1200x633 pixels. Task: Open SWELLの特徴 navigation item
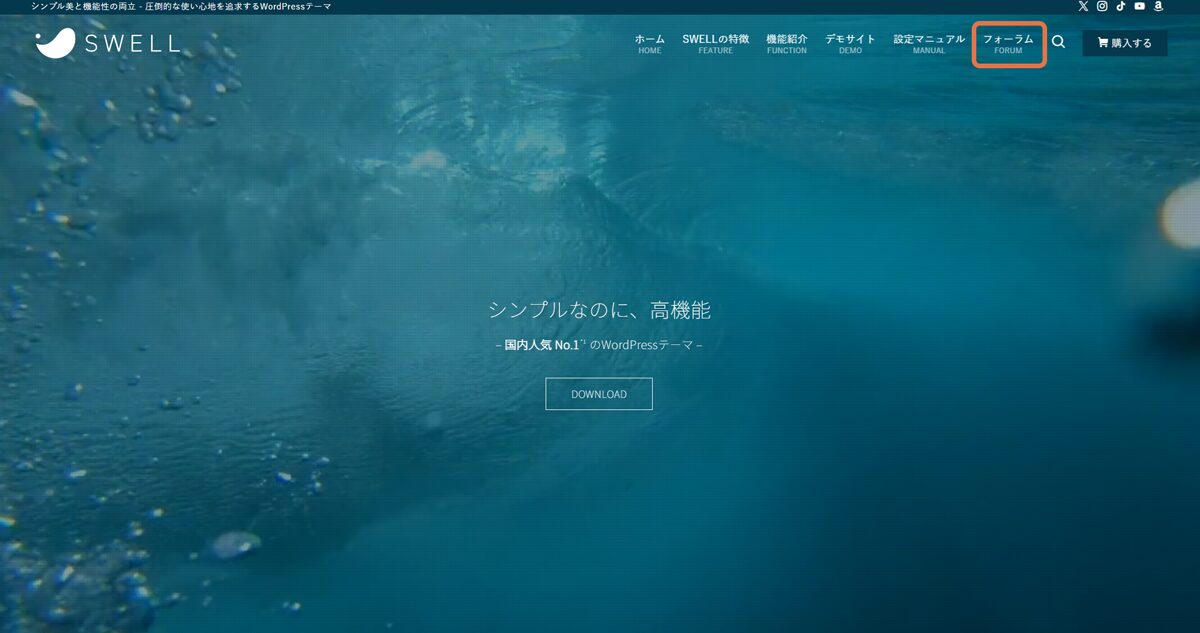click(714, 43)
